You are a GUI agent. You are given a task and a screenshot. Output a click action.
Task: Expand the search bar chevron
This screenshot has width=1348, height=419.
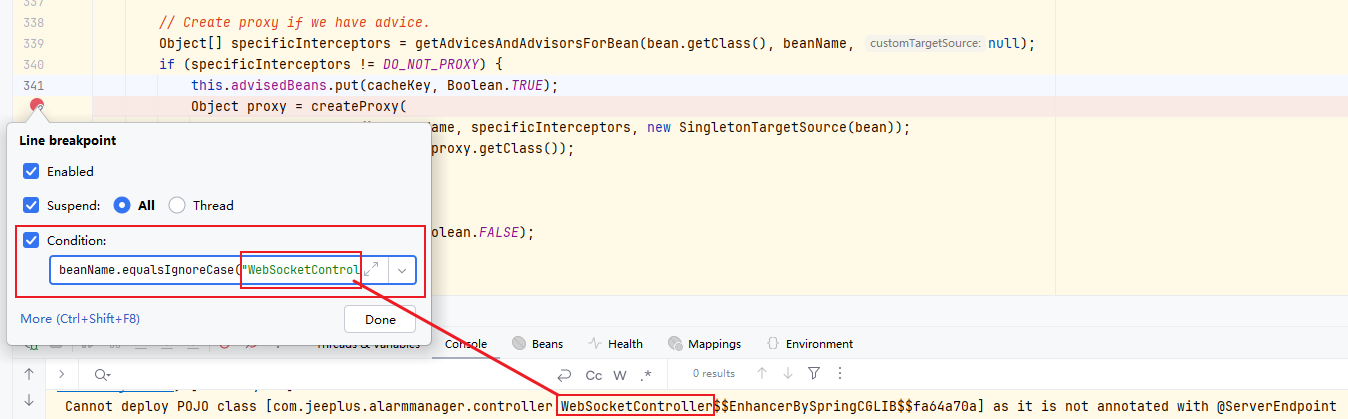(x=62, y=374)
